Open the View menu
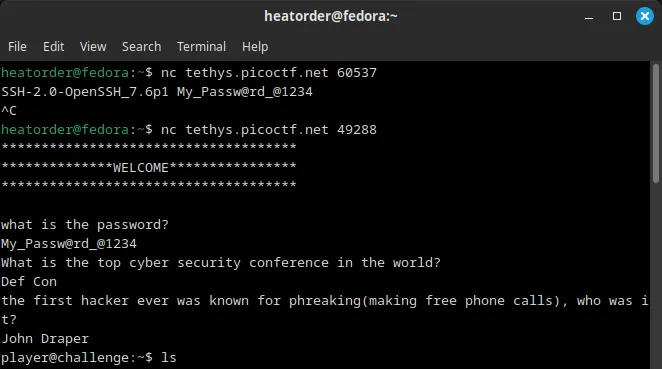The image size is (662, 369). coord(93,46)
